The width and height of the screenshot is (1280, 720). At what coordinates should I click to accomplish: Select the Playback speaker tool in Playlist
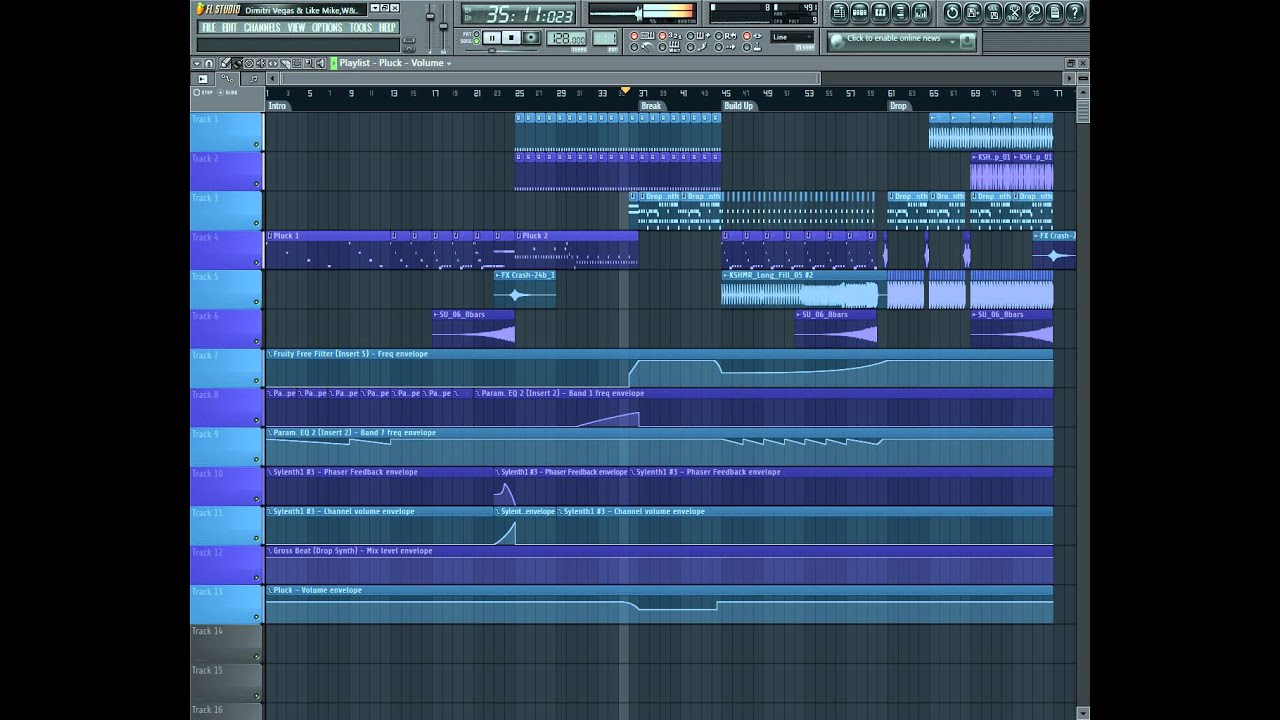point(321,63)
